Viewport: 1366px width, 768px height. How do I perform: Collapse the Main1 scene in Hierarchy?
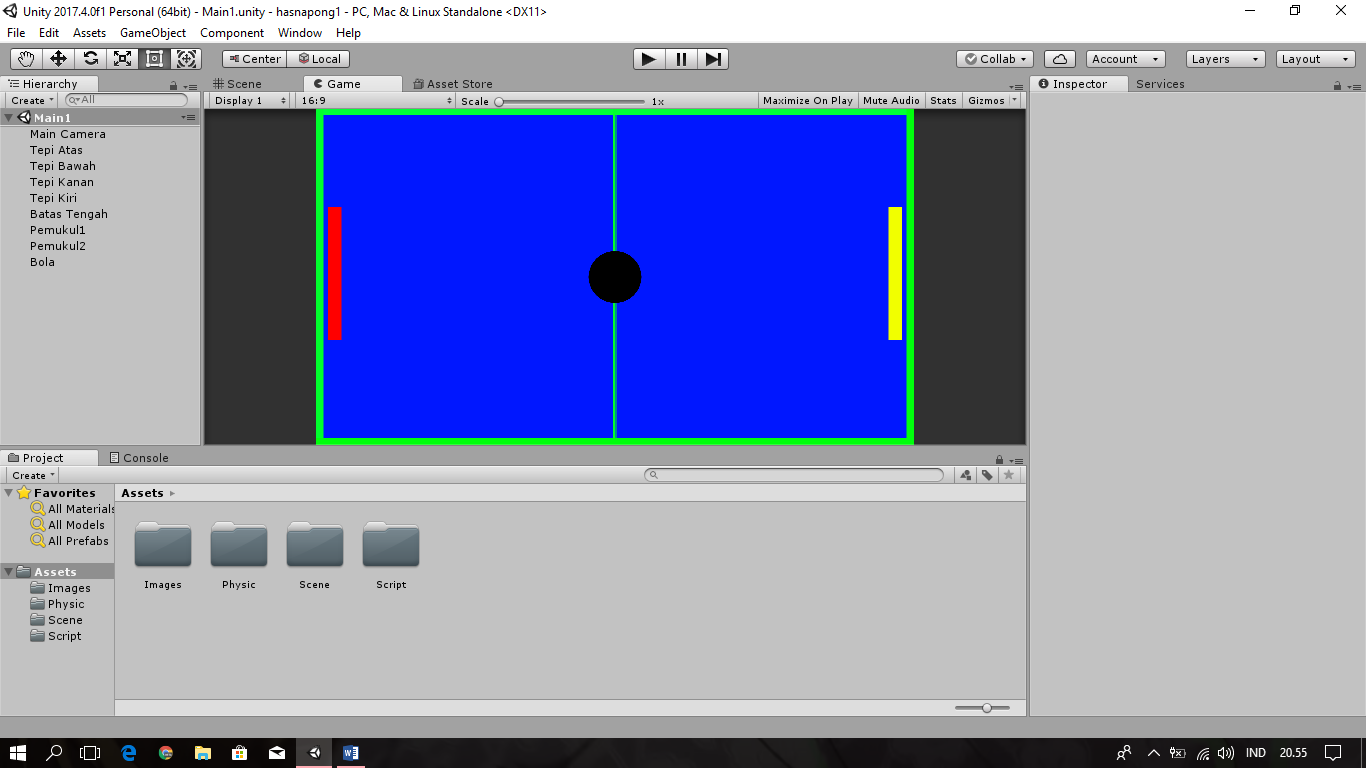point(9,118)
